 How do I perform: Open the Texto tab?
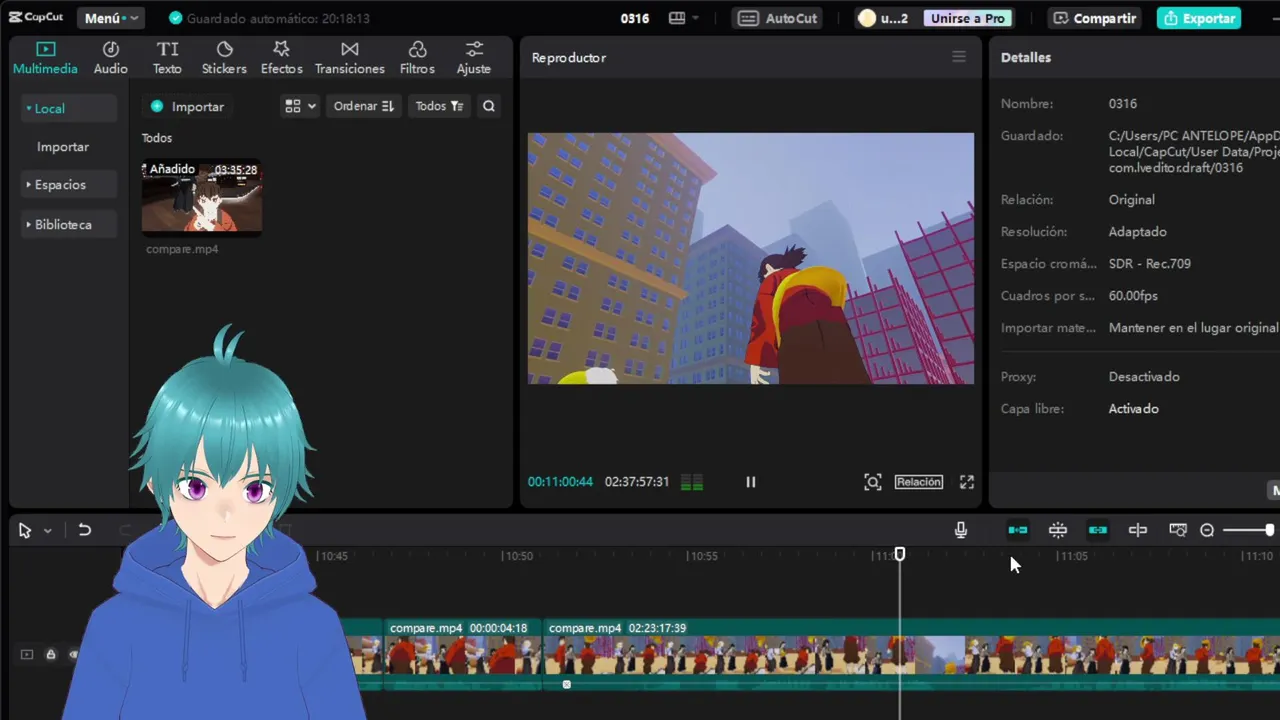[x=167, y=58]
